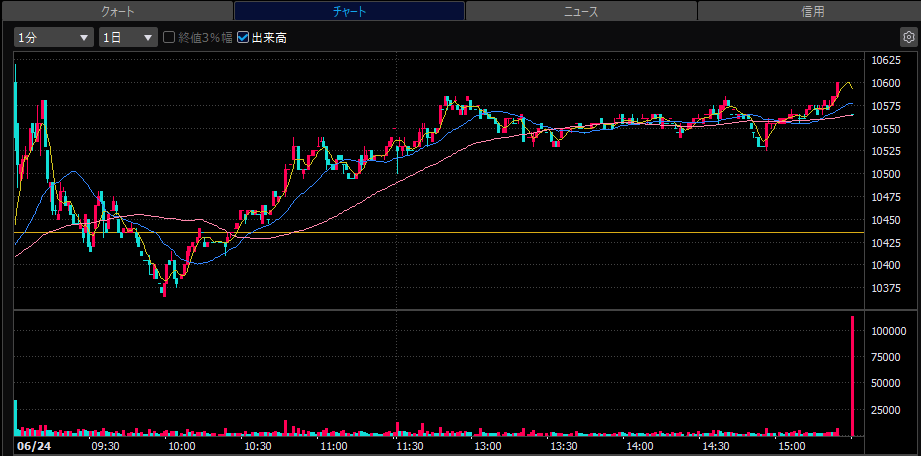Click the 10625 price axis label

click(885, 60)
